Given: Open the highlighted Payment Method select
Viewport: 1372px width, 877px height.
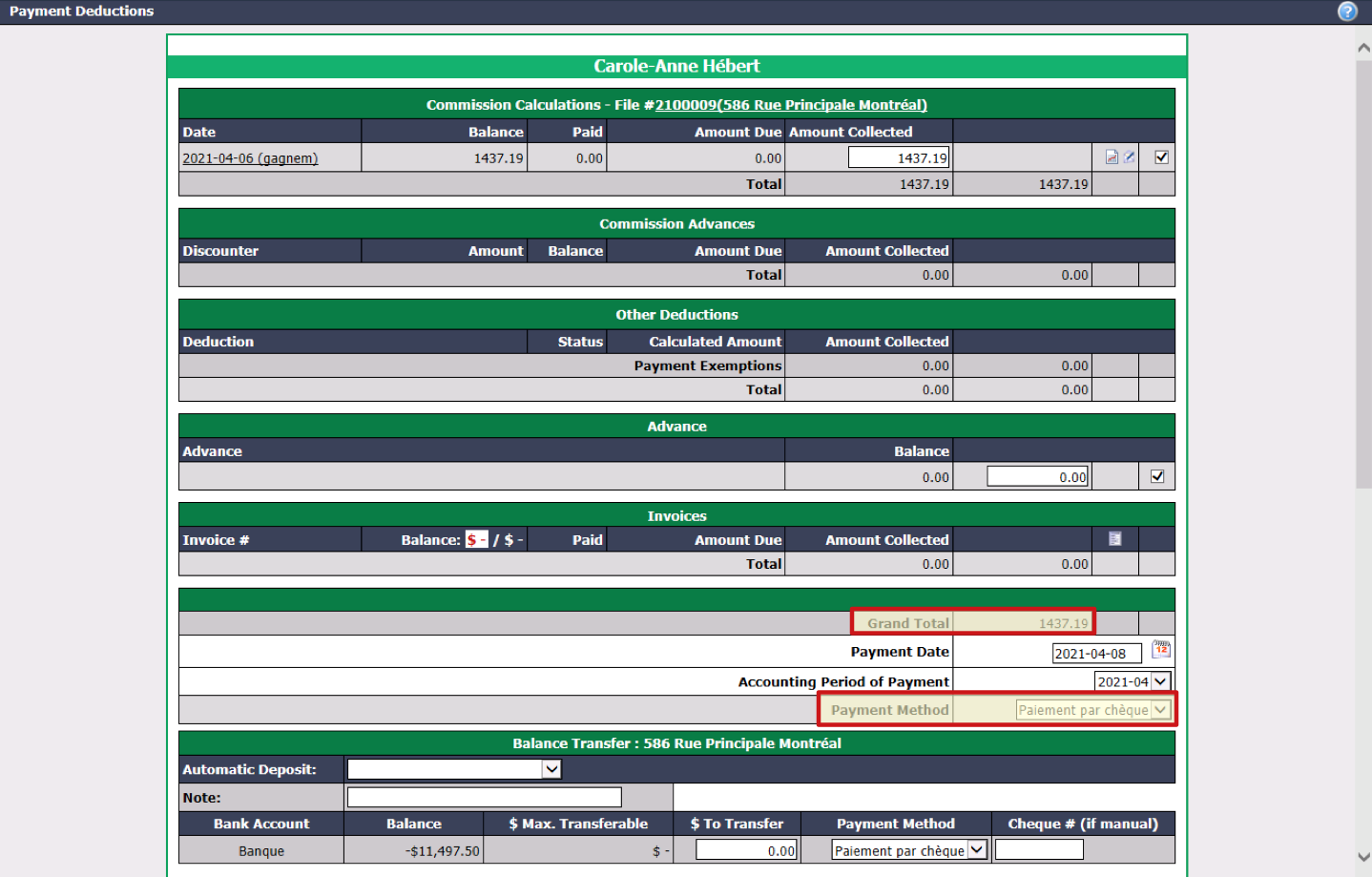Looking at the screenshot, I should [x=1093, y=710].
